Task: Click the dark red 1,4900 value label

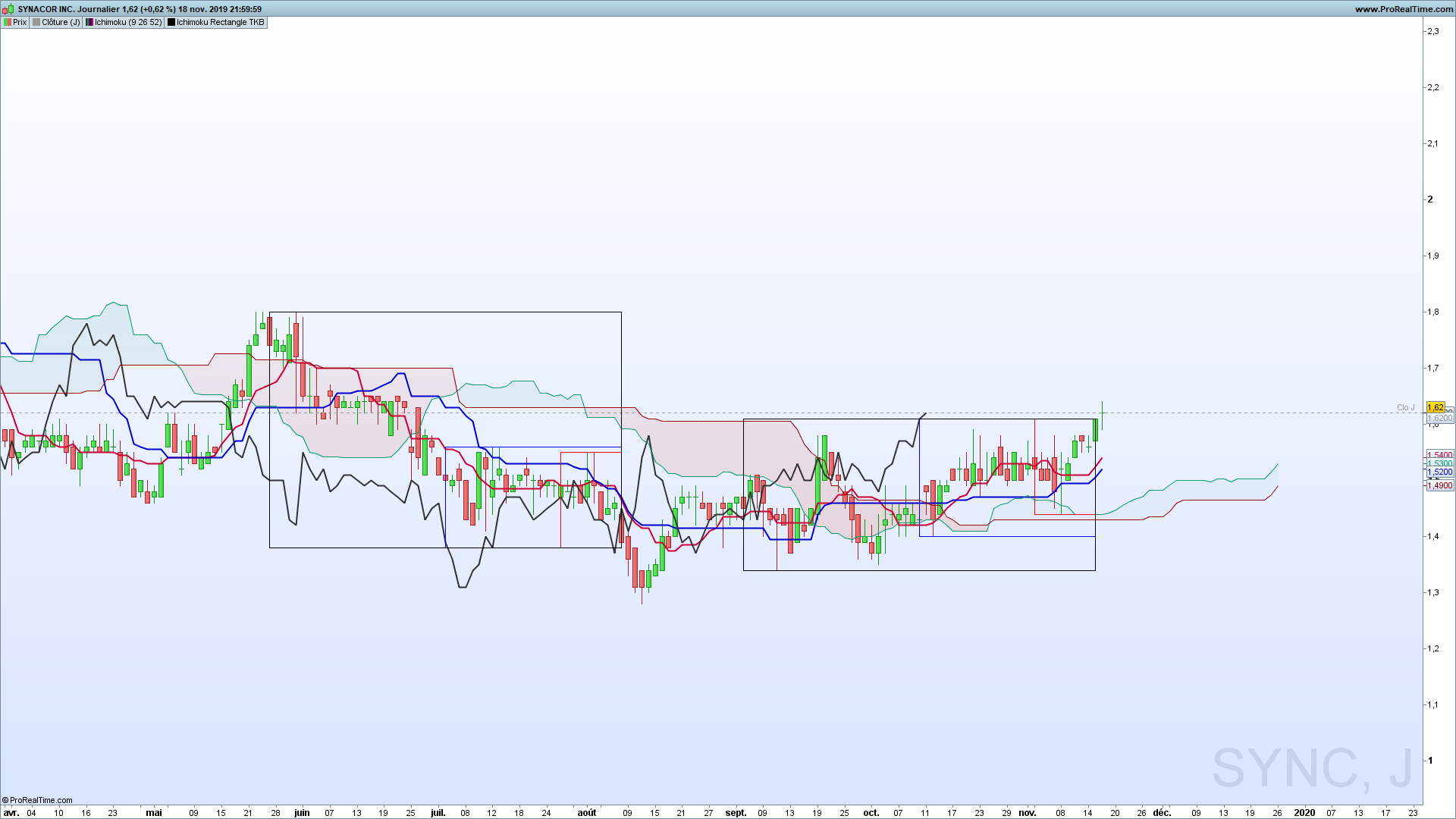Action: [1440, 485]
